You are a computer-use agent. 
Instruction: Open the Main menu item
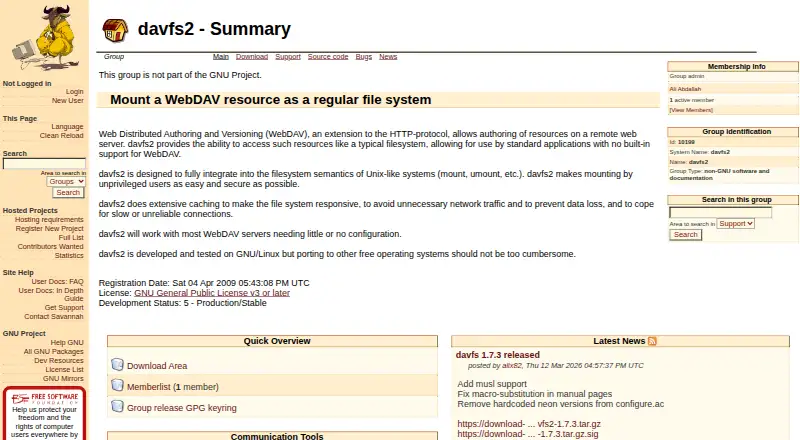pyautogui.click(x=221, y=57)
